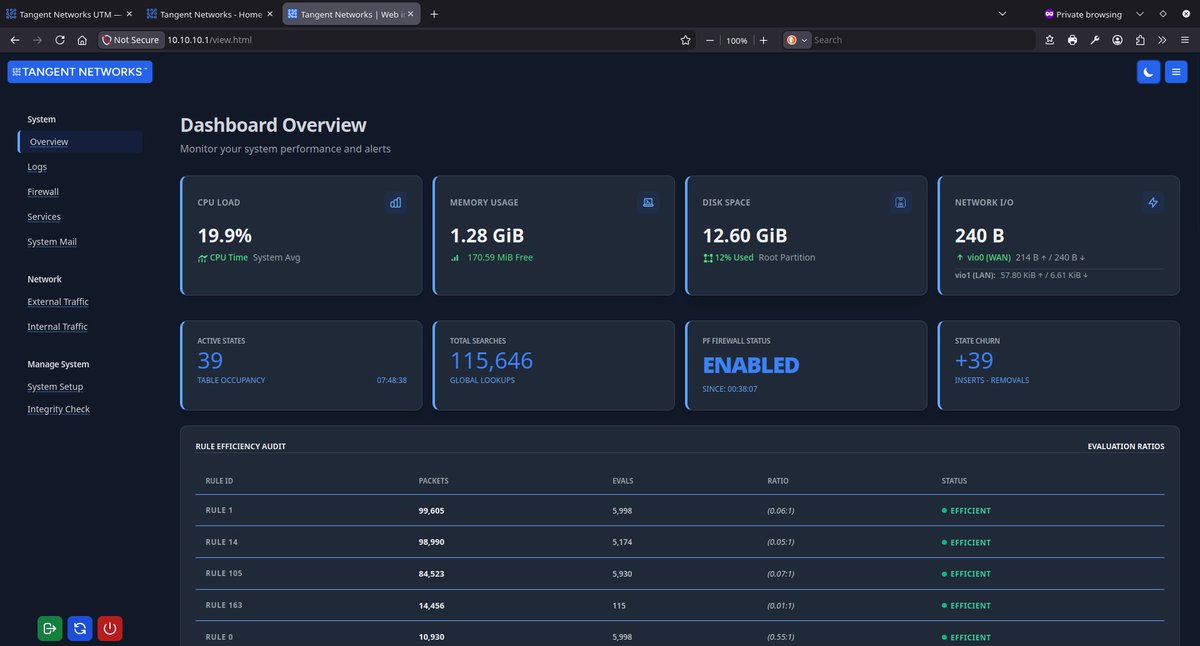The width and height of the screenshot is (1200, 646).
Task: Click the RULE 1 row label
Action: point(219,511)
